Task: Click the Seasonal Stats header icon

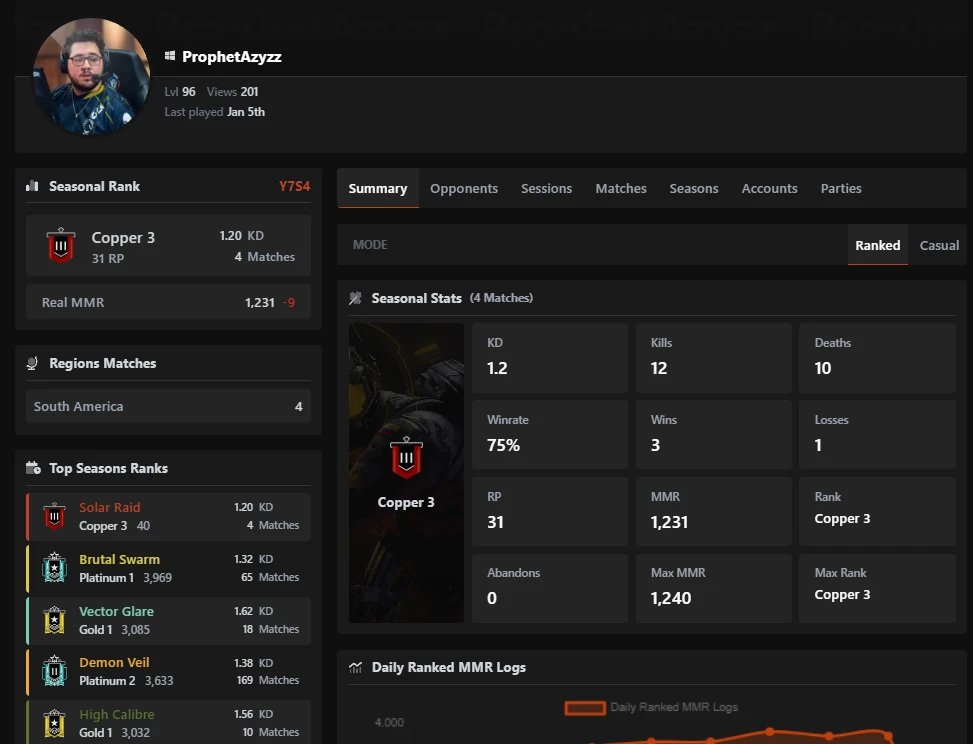Action: [x=355, y=298]
